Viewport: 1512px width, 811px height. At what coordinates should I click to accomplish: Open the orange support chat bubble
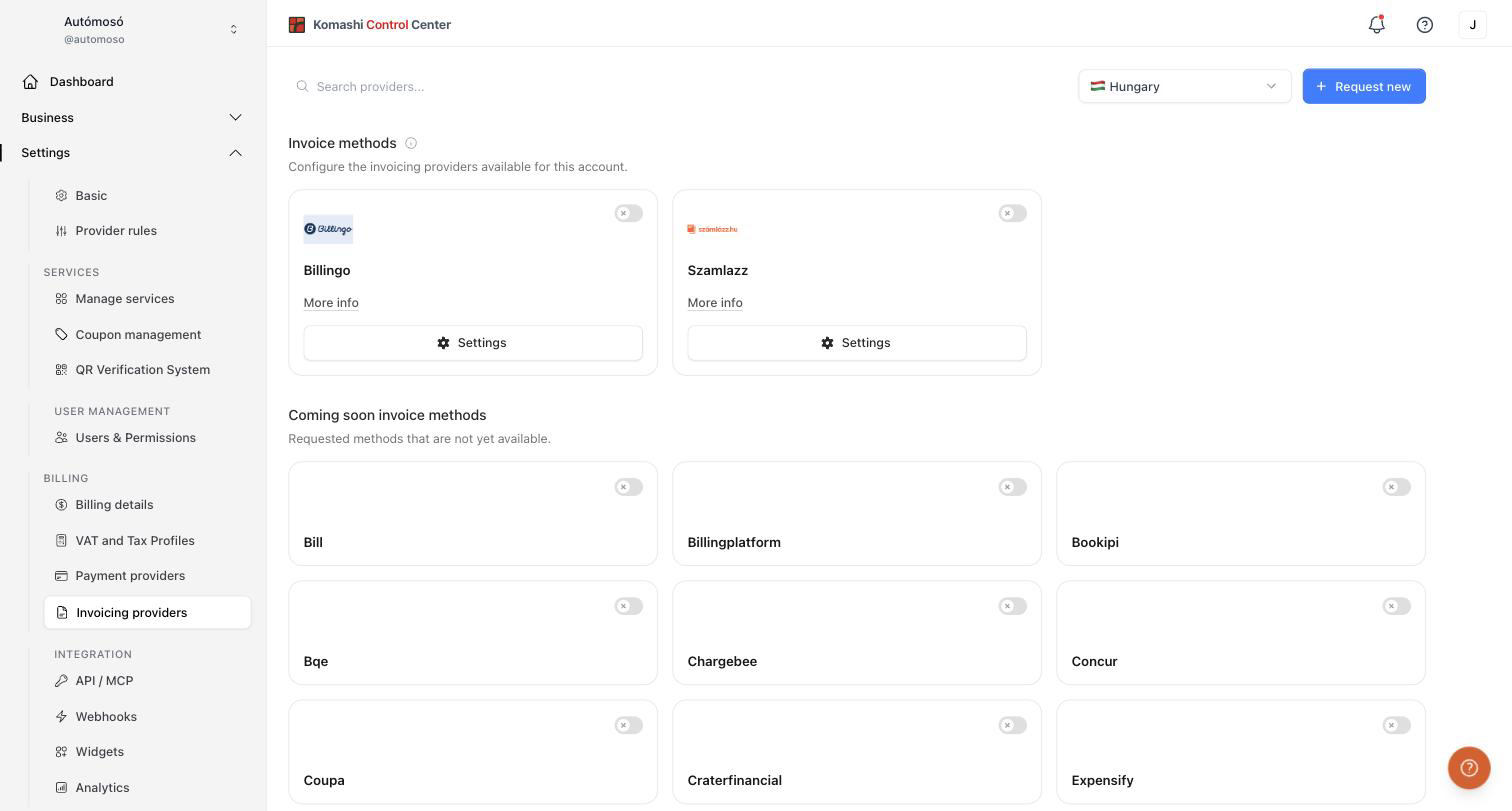click(x=1469, y=768)
